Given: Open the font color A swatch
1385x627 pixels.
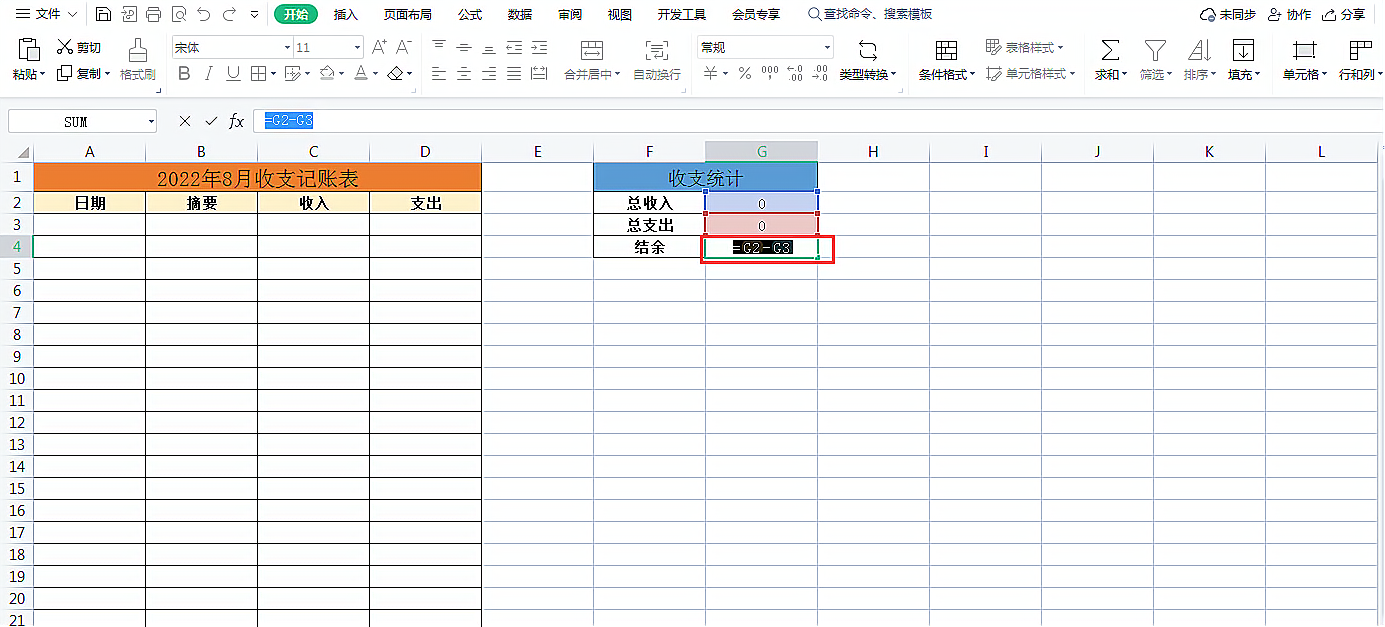Looking at the screenshot, I should (x=361, y=73).
